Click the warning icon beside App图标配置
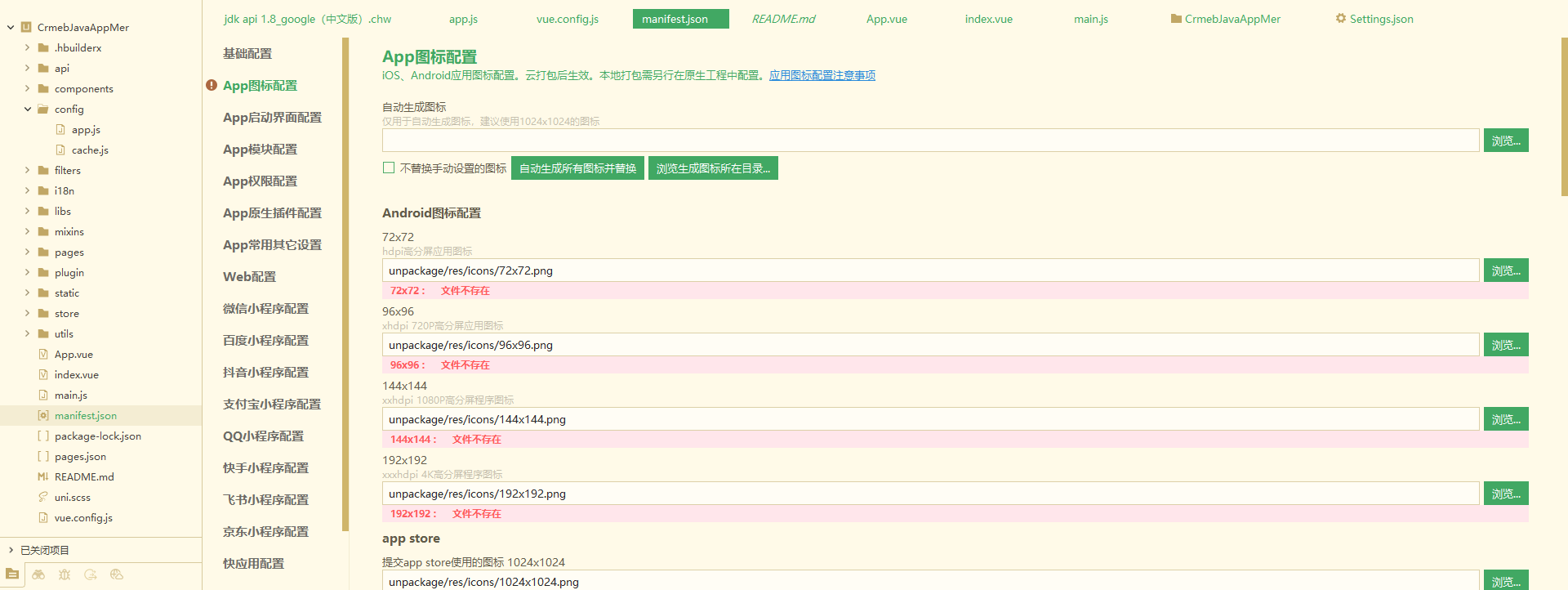Image resolution: width=1568 pixels, height=590 pixels. pyautogui.click(x=212, y=85)
